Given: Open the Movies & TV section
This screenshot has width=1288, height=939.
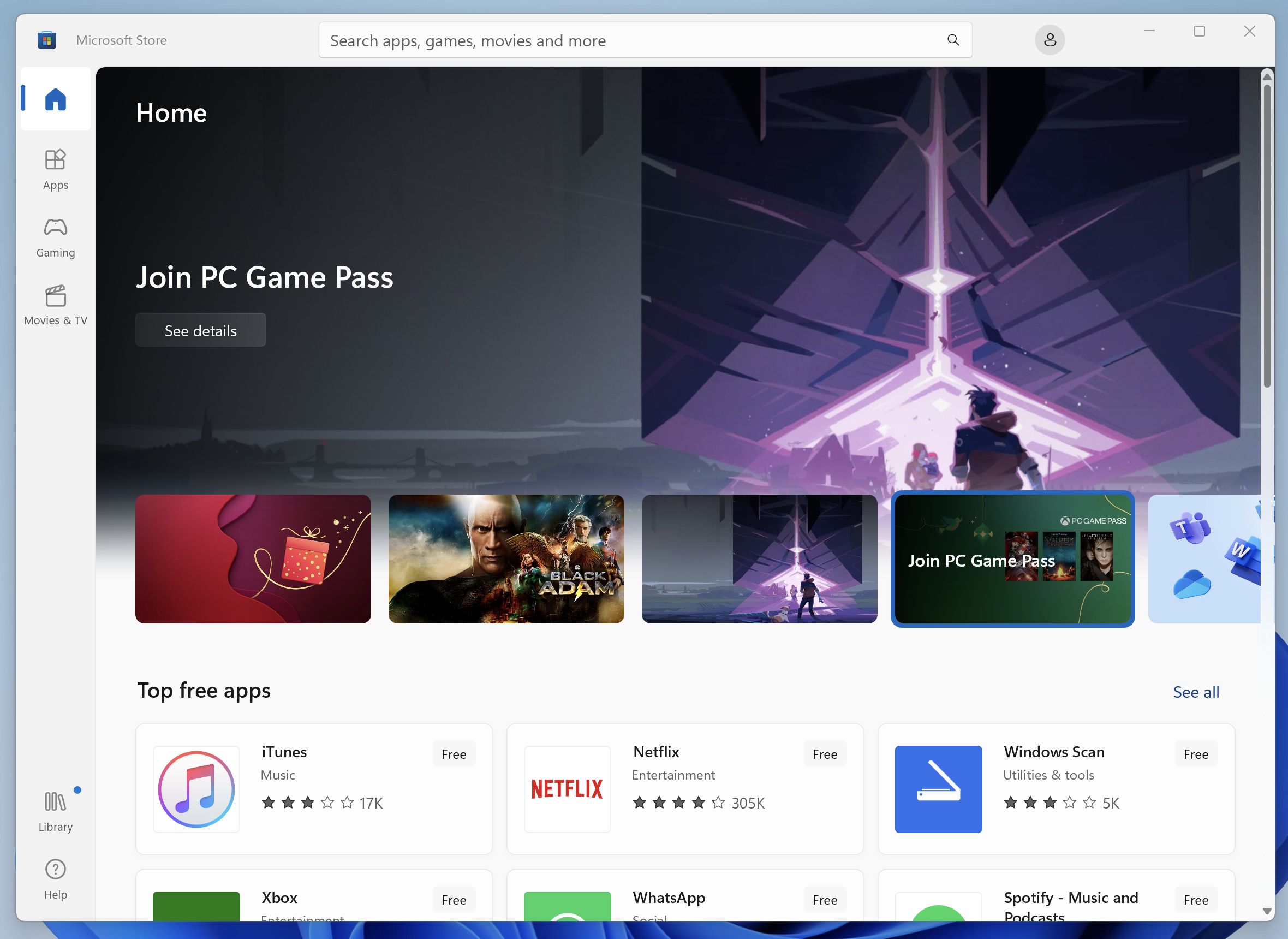Looking at the screenshot, I should 55,305.
